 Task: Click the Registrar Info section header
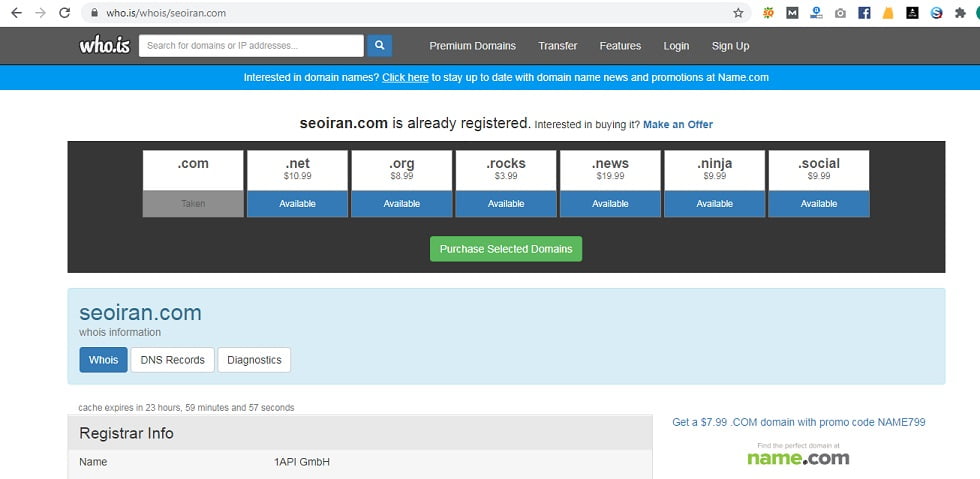pyautogui.click(x=360, y=433)
